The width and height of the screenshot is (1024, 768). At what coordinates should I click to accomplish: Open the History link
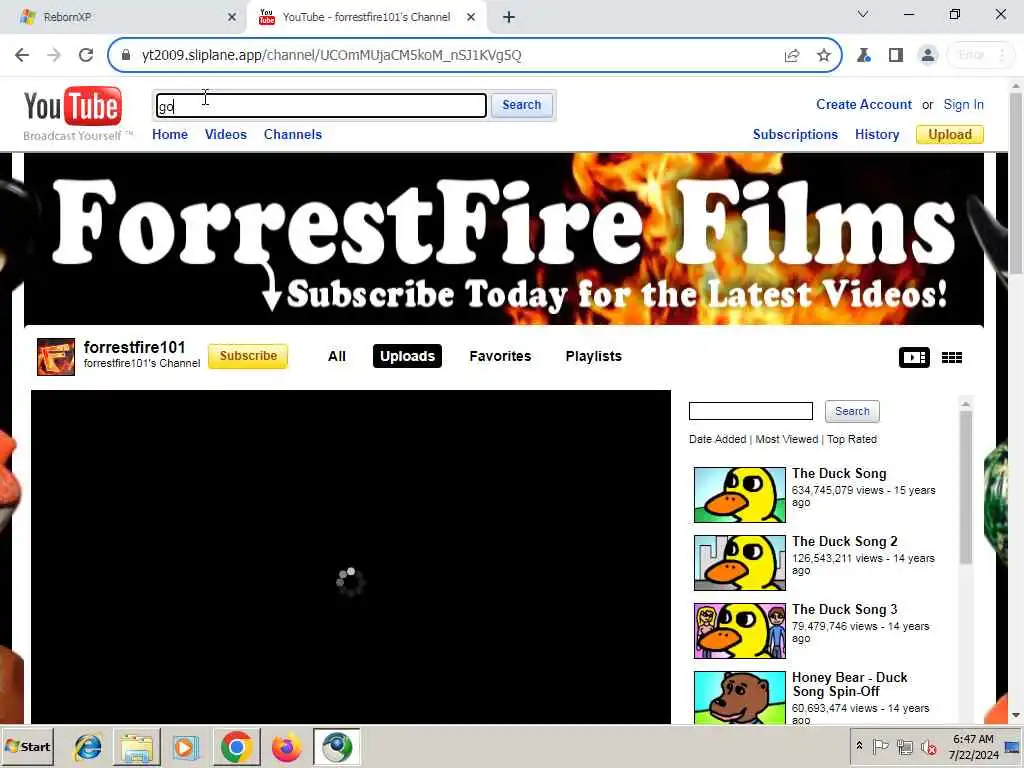(x=877, y=134)
